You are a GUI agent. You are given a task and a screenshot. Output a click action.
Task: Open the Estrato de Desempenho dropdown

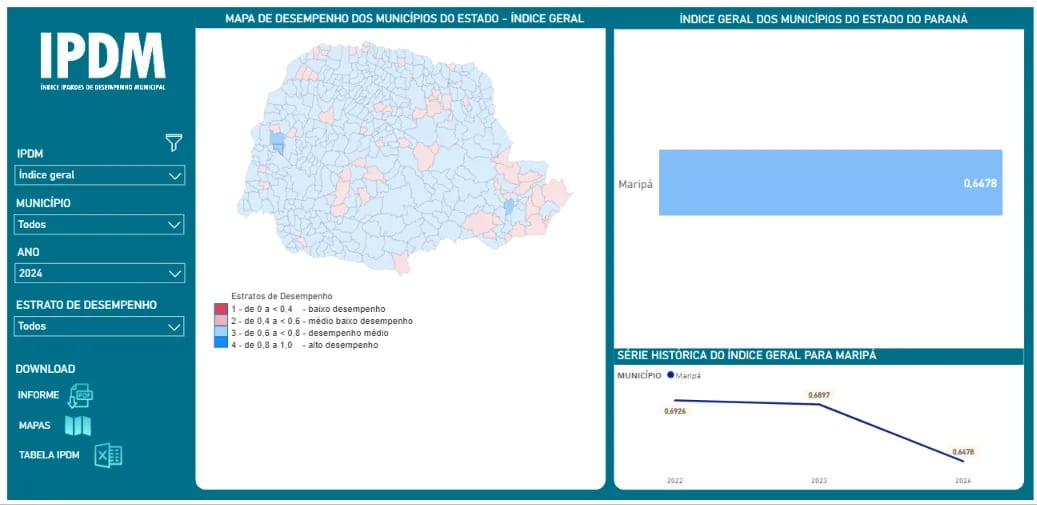click(100, 326)
